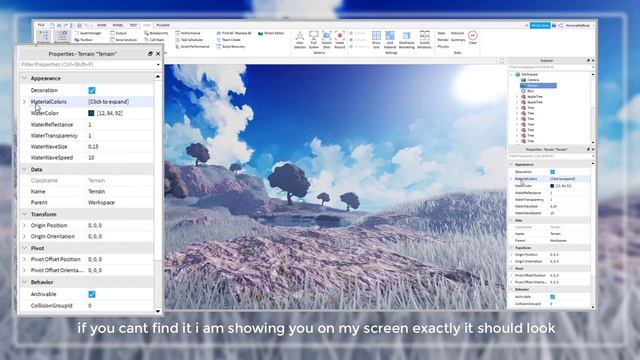Click MaterialColors Click to expand value
The image size is (640, 360).
pos(109,102)
